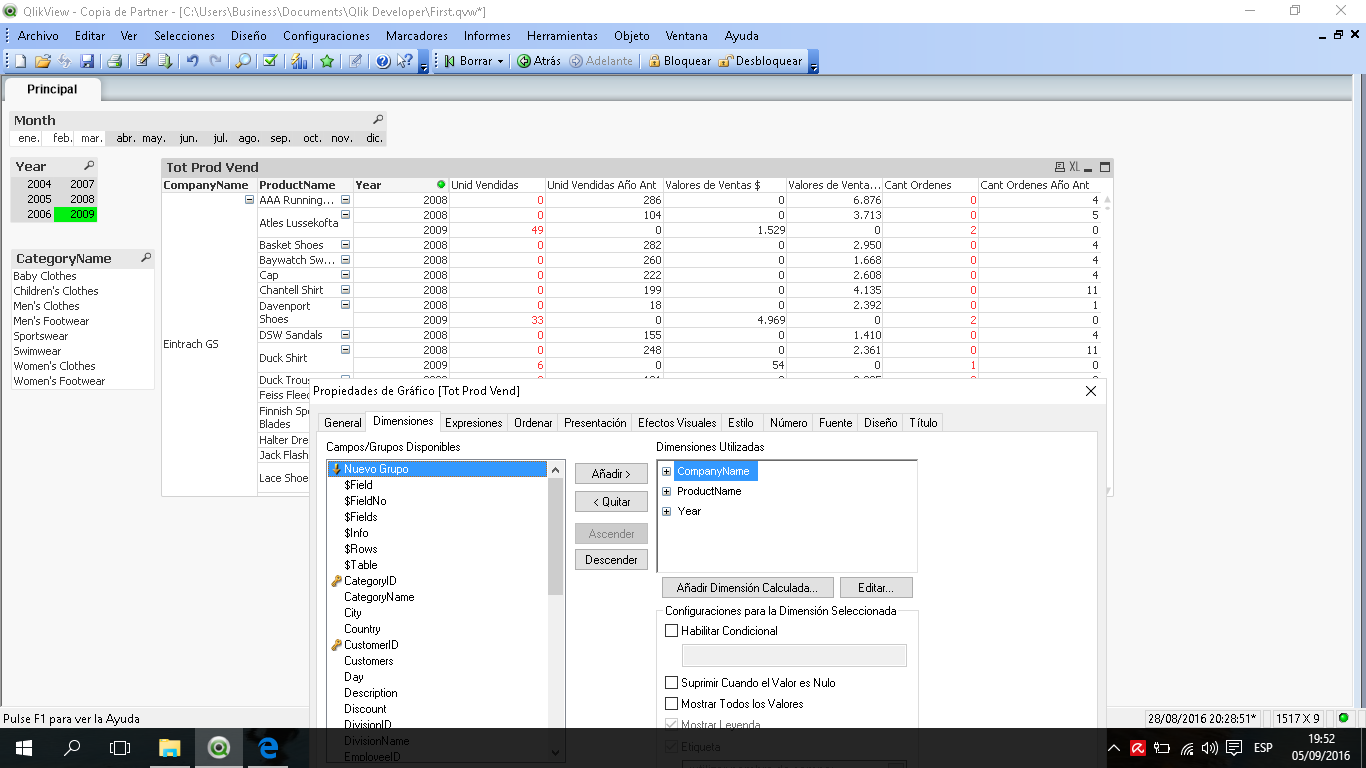Open Microsoft Edge from the taskbar
Image resolution: width=1366 pixels, height=768 pixels.
click(x=268, y=747)
